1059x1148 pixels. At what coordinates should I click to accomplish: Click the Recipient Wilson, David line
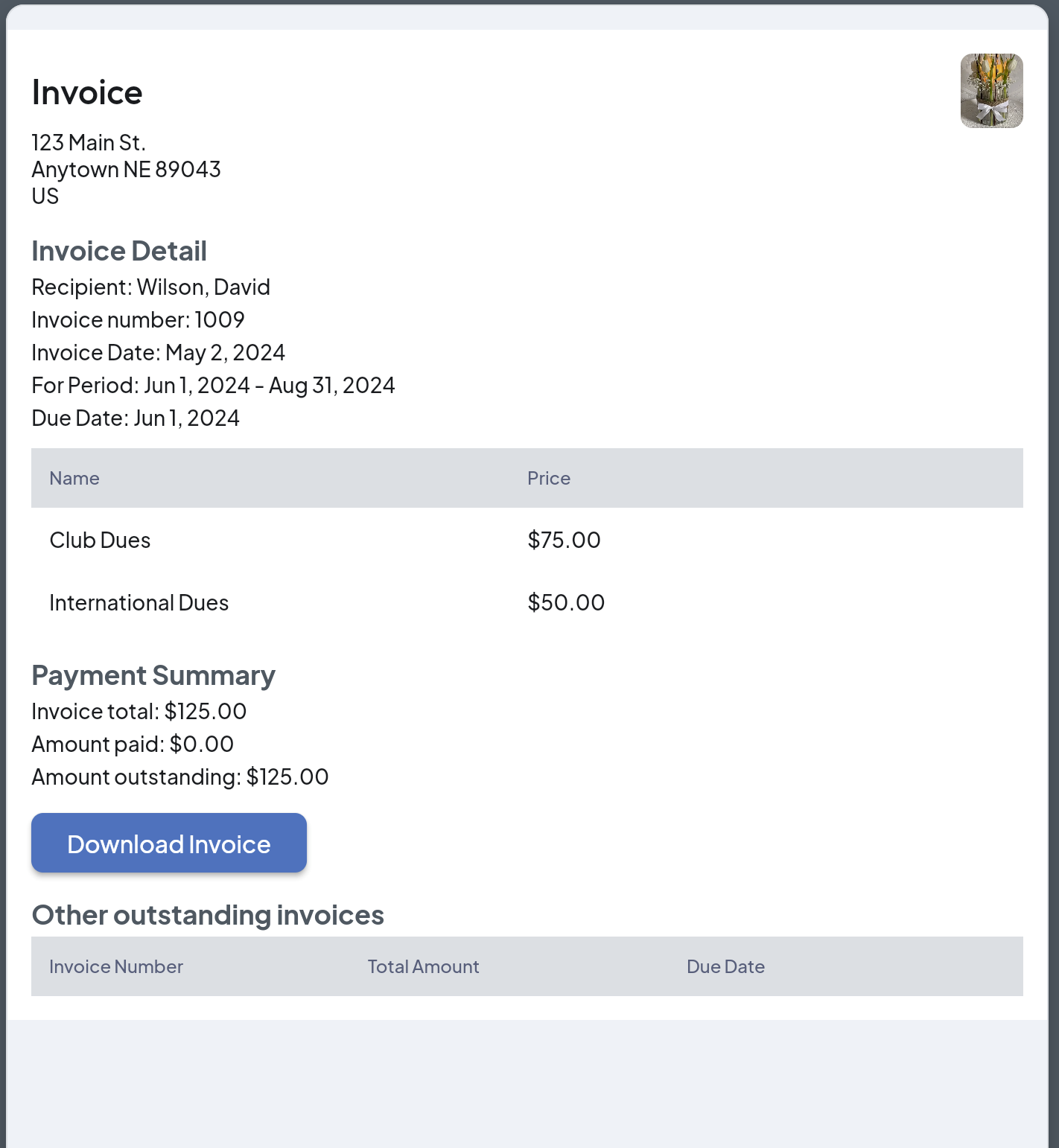tap(150, 287)
